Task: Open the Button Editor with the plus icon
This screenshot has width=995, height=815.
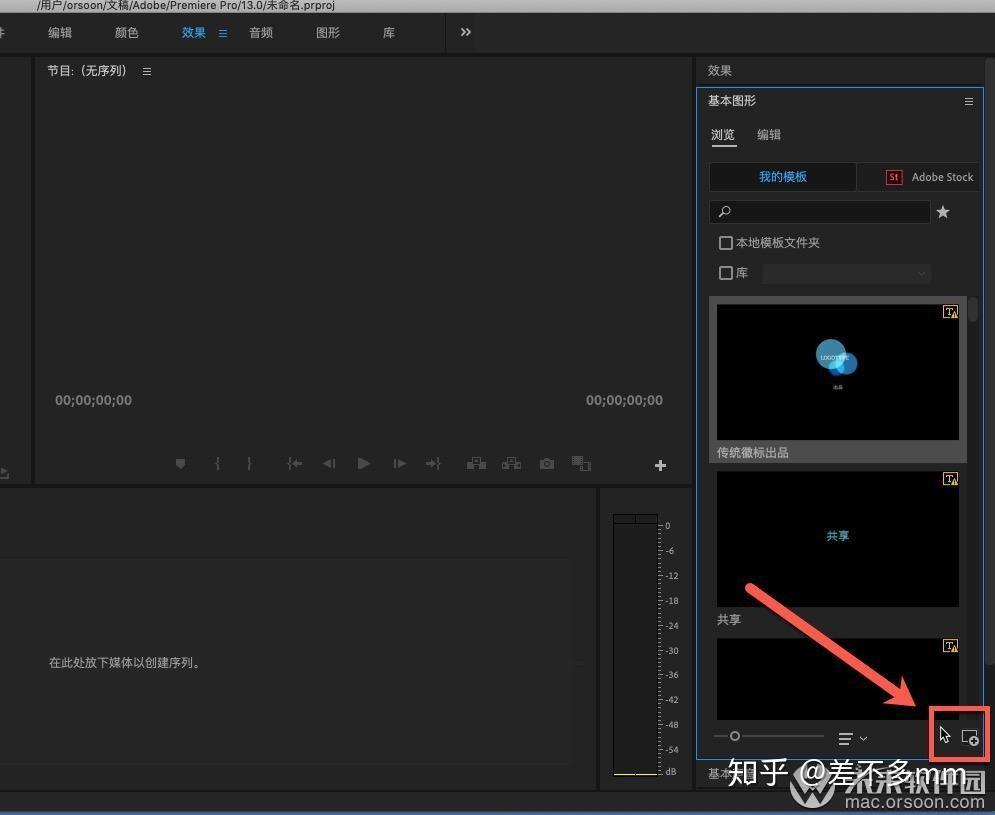Action: [x=660, y=464]
